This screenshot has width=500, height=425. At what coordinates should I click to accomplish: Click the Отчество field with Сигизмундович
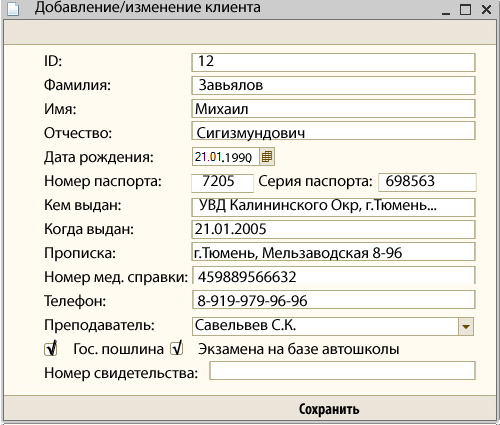333,131
